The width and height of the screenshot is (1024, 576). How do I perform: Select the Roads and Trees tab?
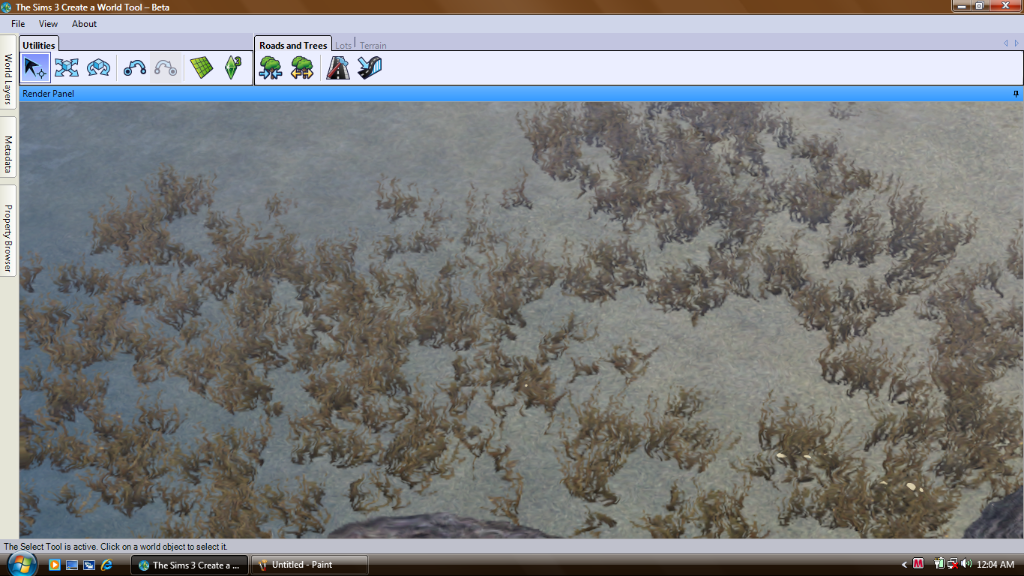[x=293, y=44]
